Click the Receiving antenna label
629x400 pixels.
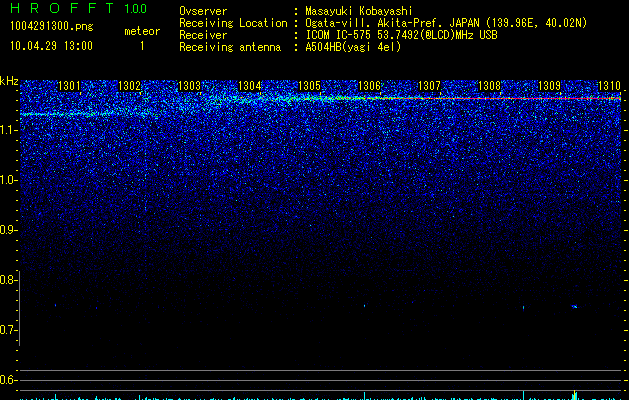[230, 47]
